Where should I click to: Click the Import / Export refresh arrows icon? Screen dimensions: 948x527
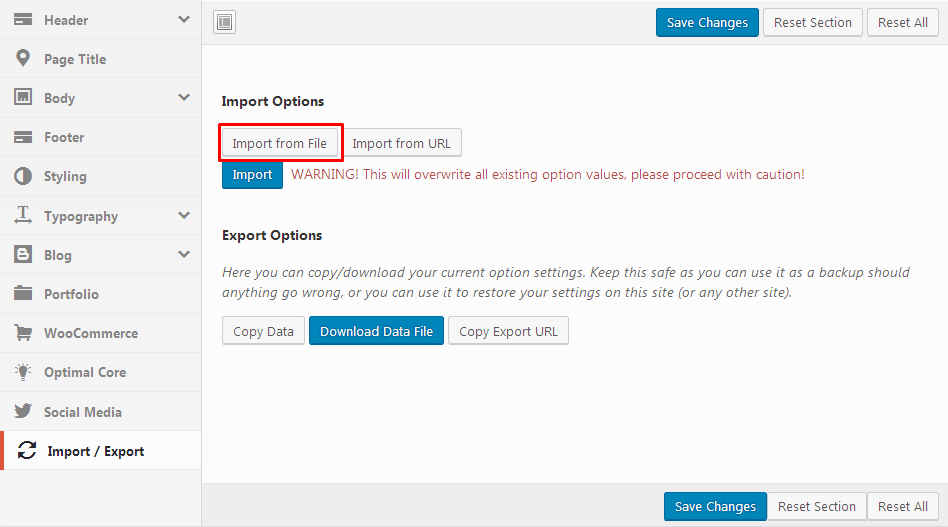[x=27, y=450]
